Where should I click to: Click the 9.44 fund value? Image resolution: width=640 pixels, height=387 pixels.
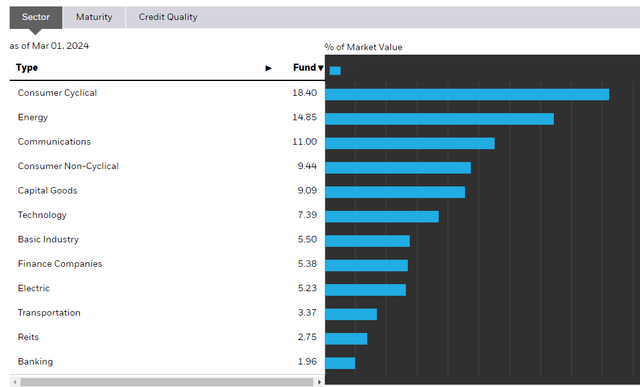[307, 166]
